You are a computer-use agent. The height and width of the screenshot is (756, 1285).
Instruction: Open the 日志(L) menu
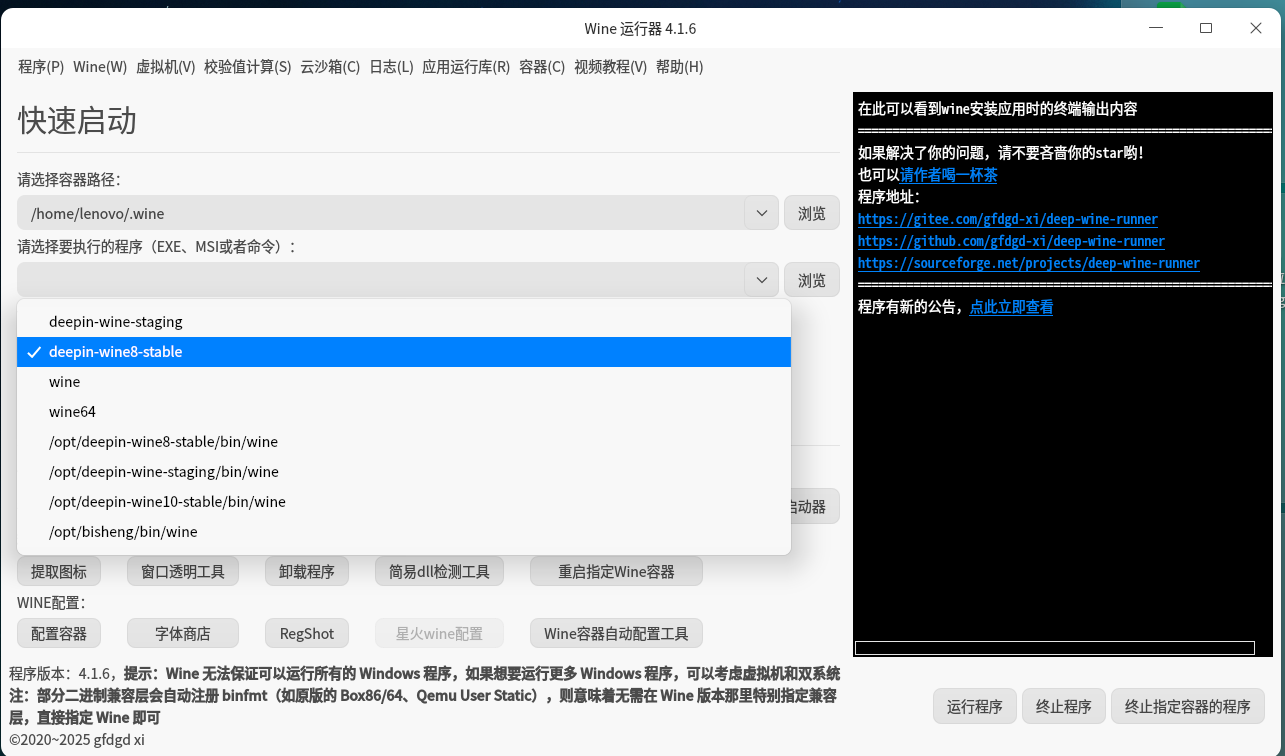[x=391, y=67]
